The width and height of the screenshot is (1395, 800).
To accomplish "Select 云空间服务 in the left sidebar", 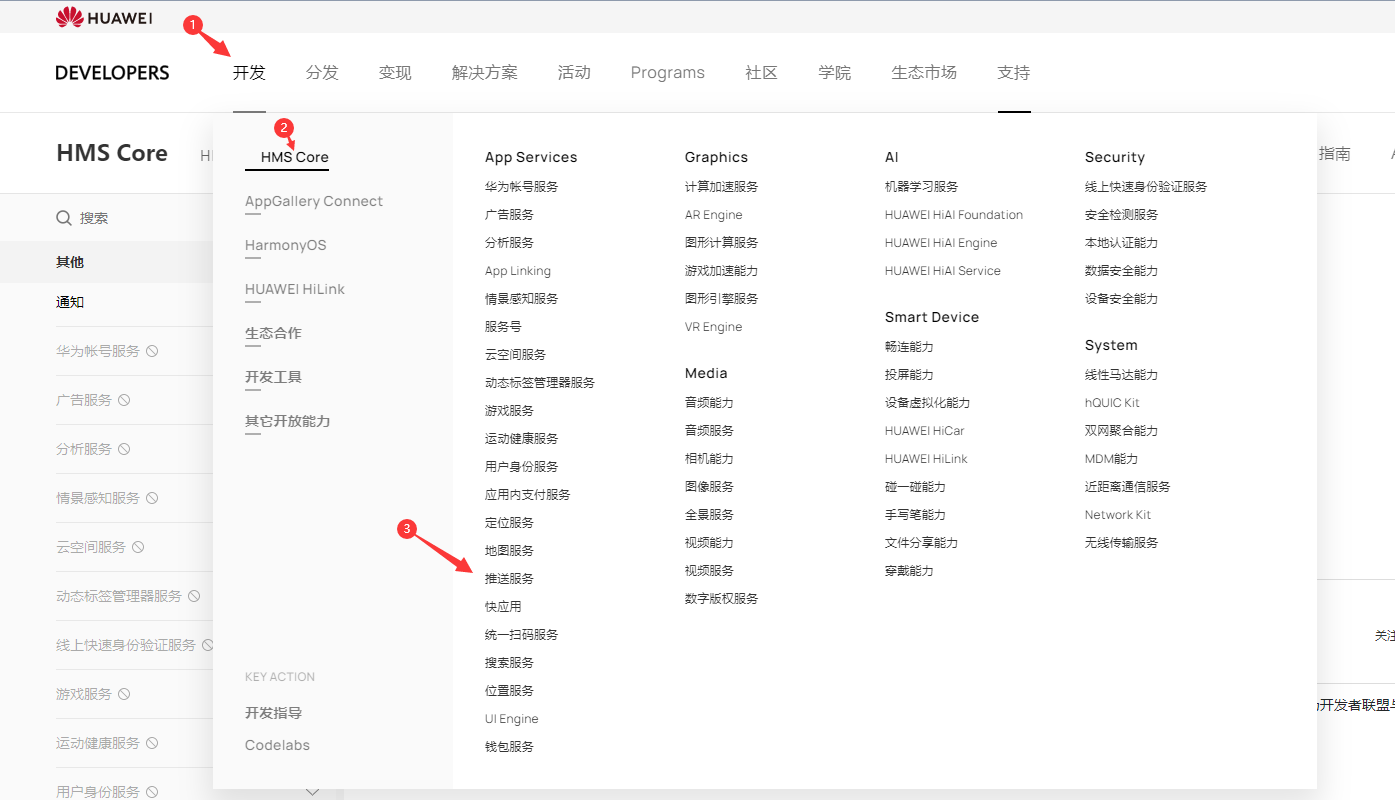I will (x=91, y=547).
